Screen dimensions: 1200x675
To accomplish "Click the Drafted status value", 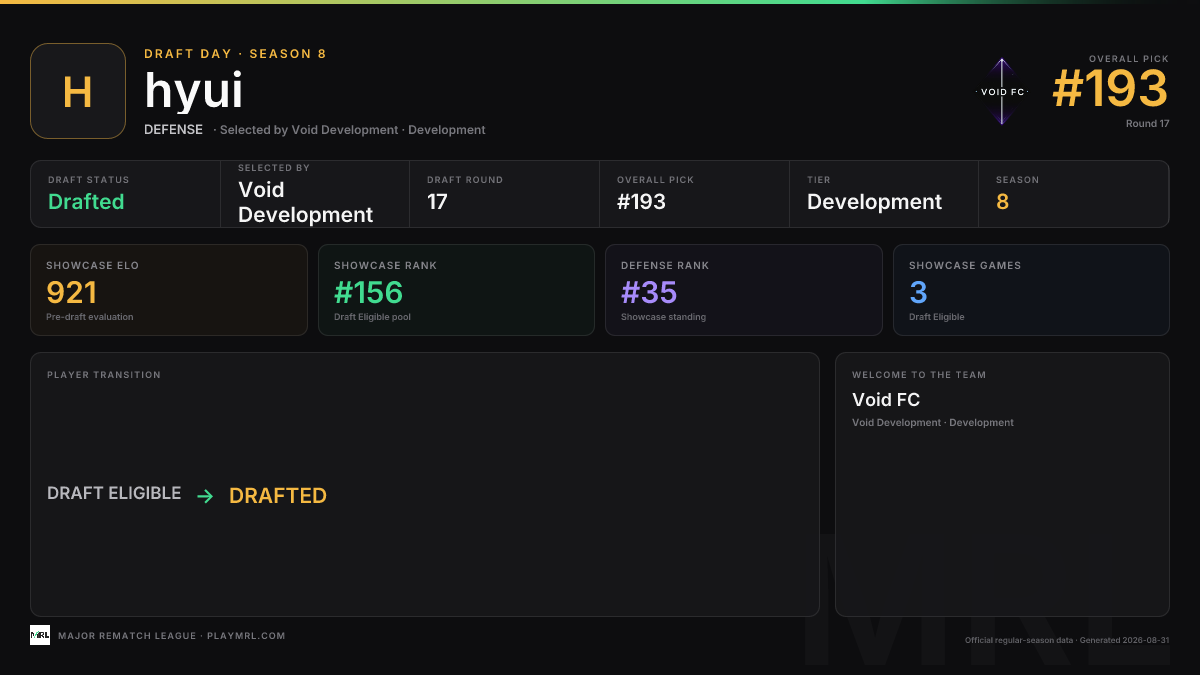I will click(86, 201).
